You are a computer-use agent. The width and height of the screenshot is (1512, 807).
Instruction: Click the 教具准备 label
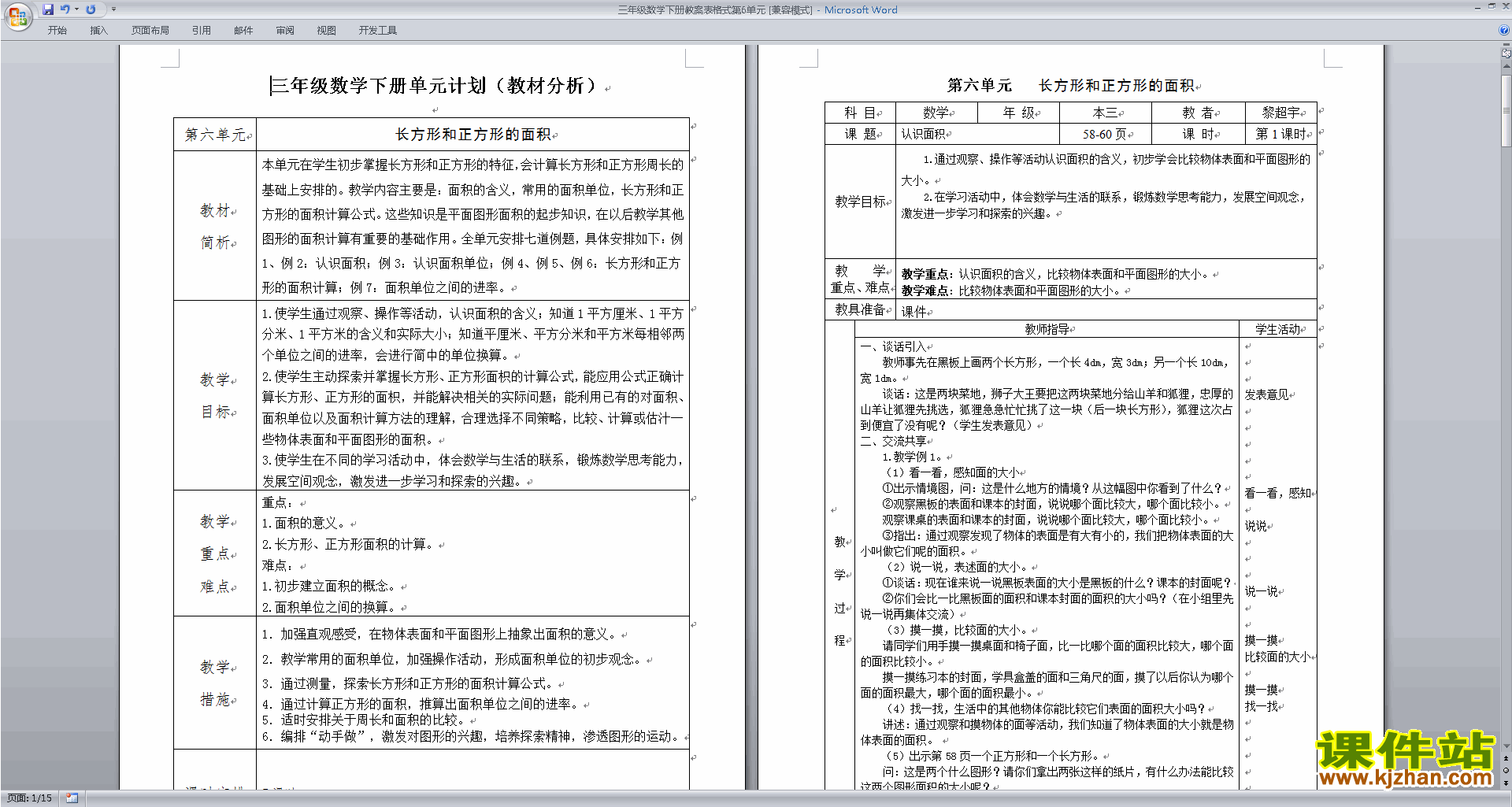(860, 309)
